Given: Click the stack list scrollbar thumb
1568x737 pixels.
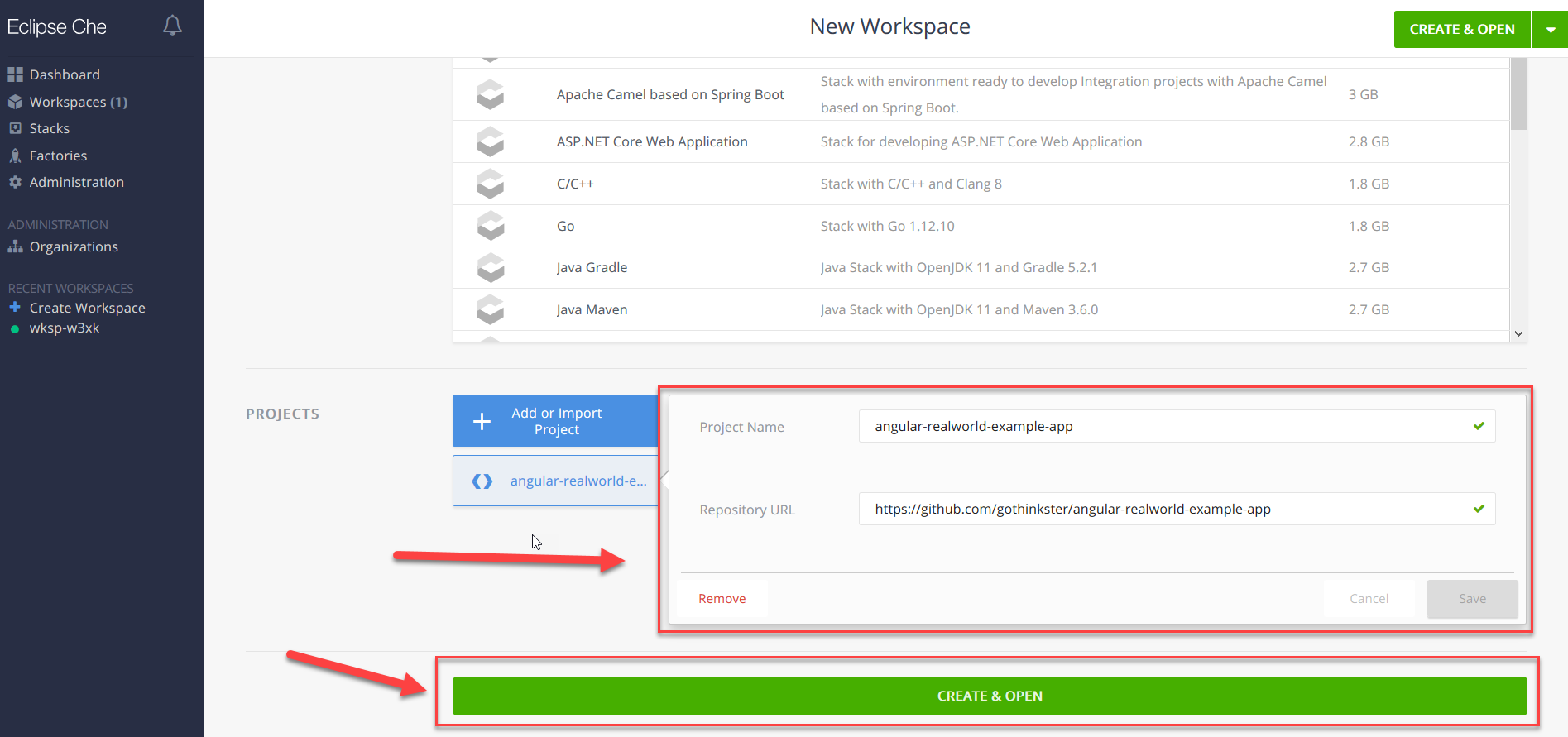Looking at the screenshot, I should [1518, 93].
